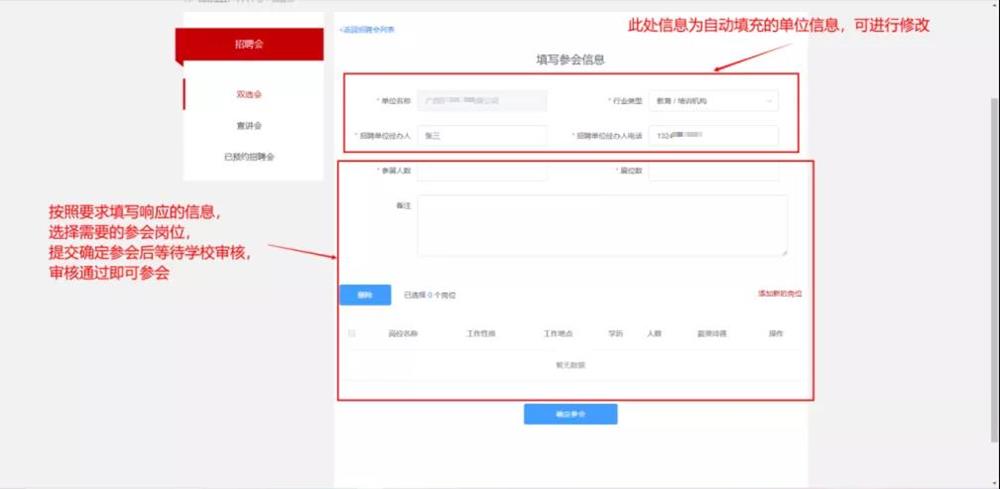
Task: Switch to 宣讲会 in the sidebar
Action: 249,126
